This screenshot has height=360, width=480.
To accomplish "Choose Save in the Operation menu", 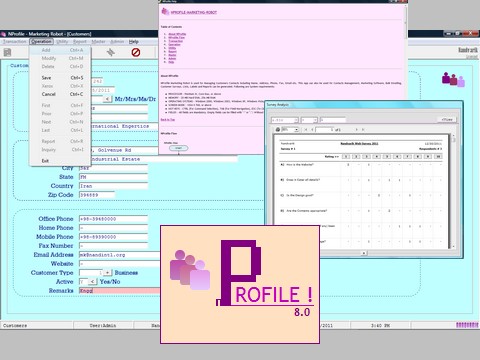I will (60, 78).
